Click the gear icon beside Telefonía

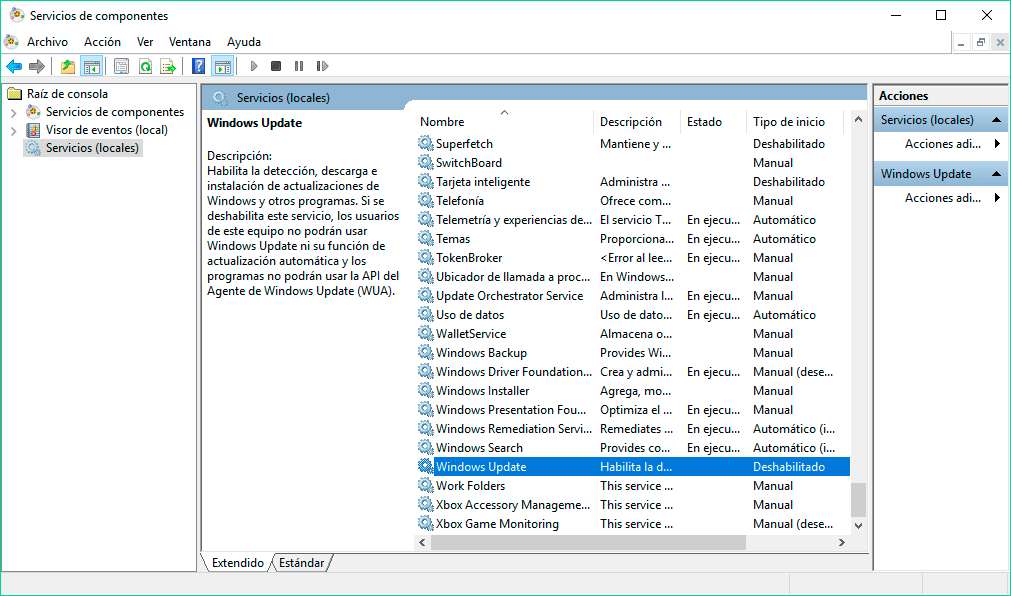[426, 200]
